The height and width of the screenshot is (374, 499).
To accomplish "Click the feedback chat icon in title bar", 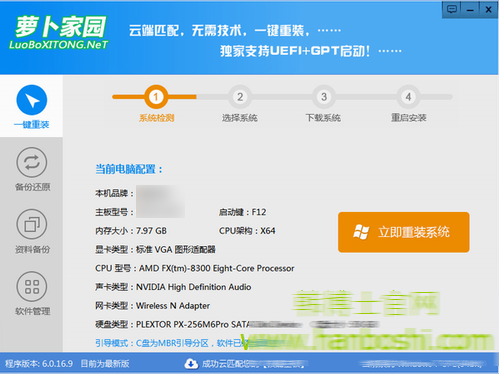I will tap(452, 9).
